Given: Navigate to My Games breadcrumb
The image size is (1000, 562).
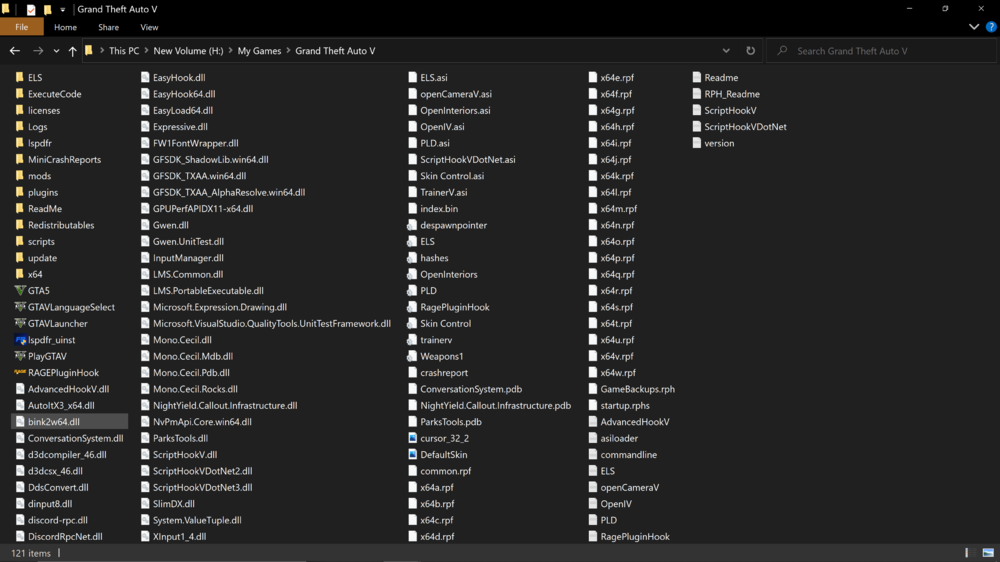Looking at the screenshot, I should [x=259, y=50].
